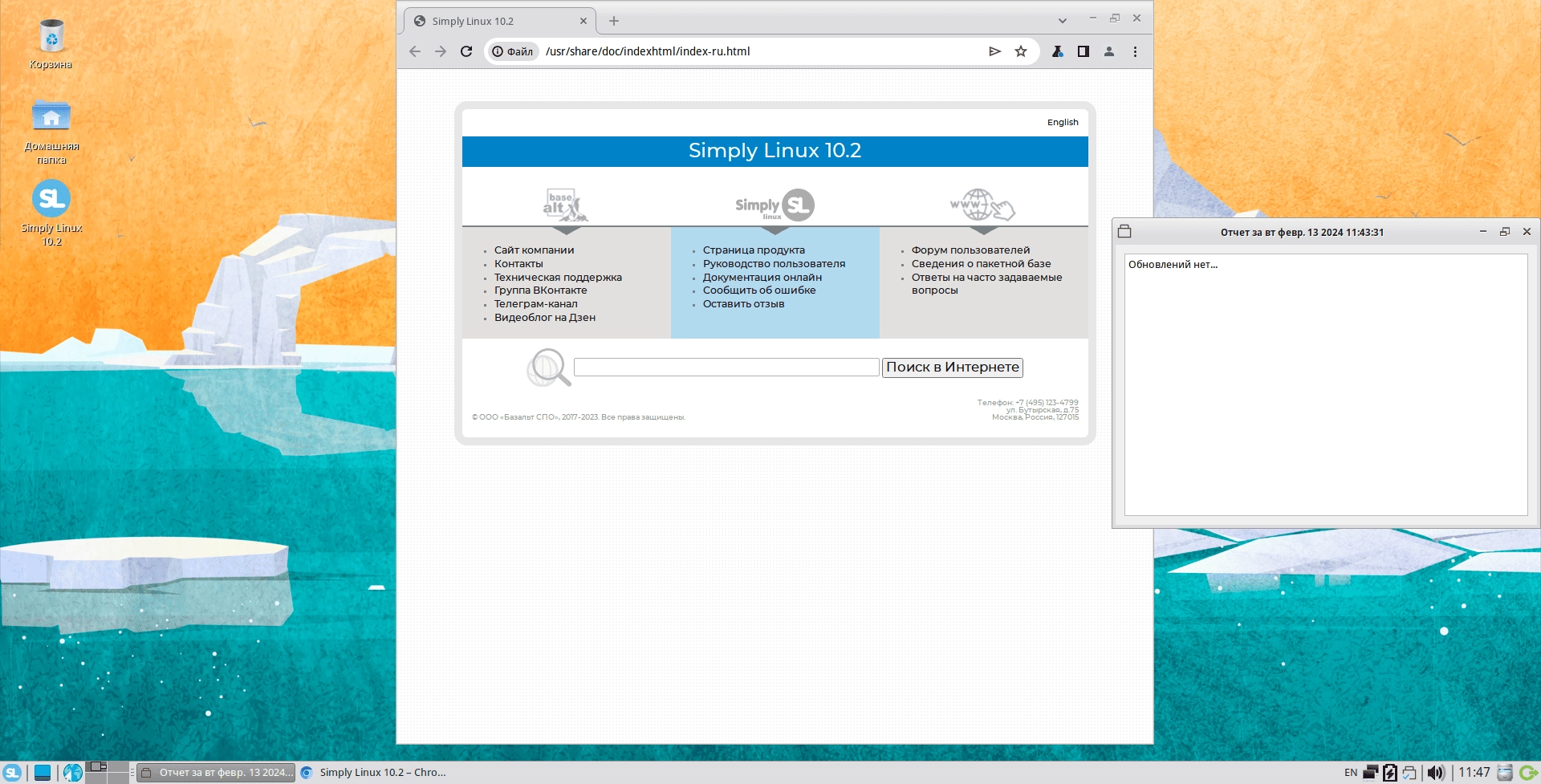The image size is (1541, 784).
Task: Open Документация онлайн link
Action: point(762,278)
